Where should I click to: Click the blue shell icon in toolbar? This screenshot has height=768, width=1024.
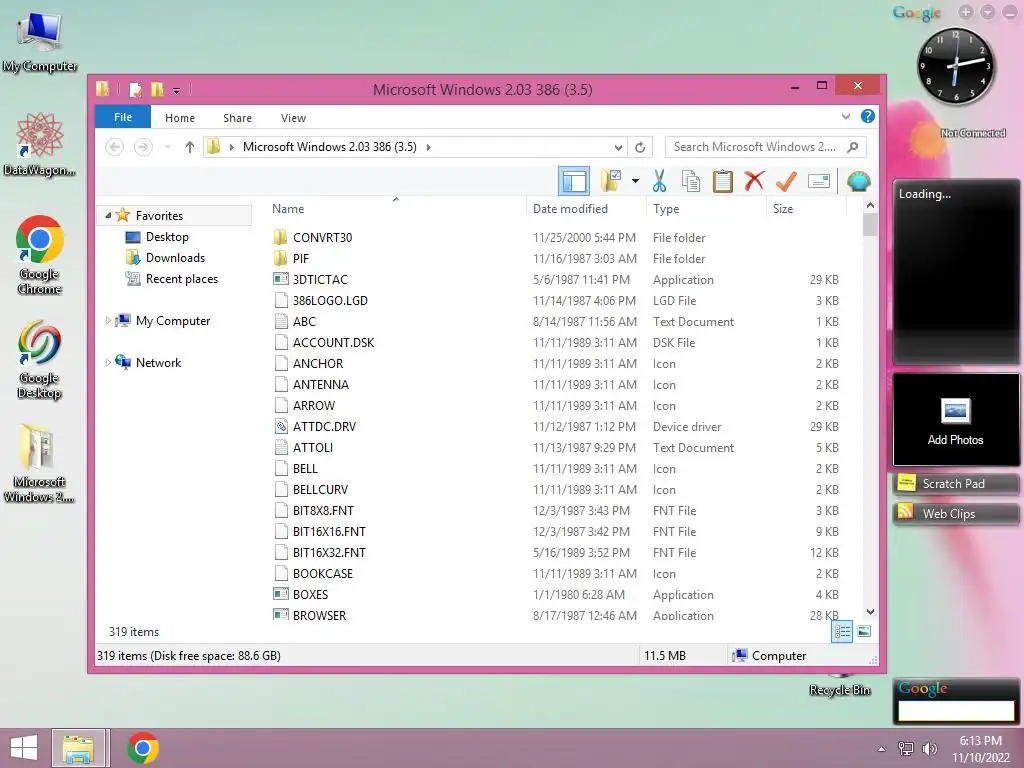click(858, 181)
